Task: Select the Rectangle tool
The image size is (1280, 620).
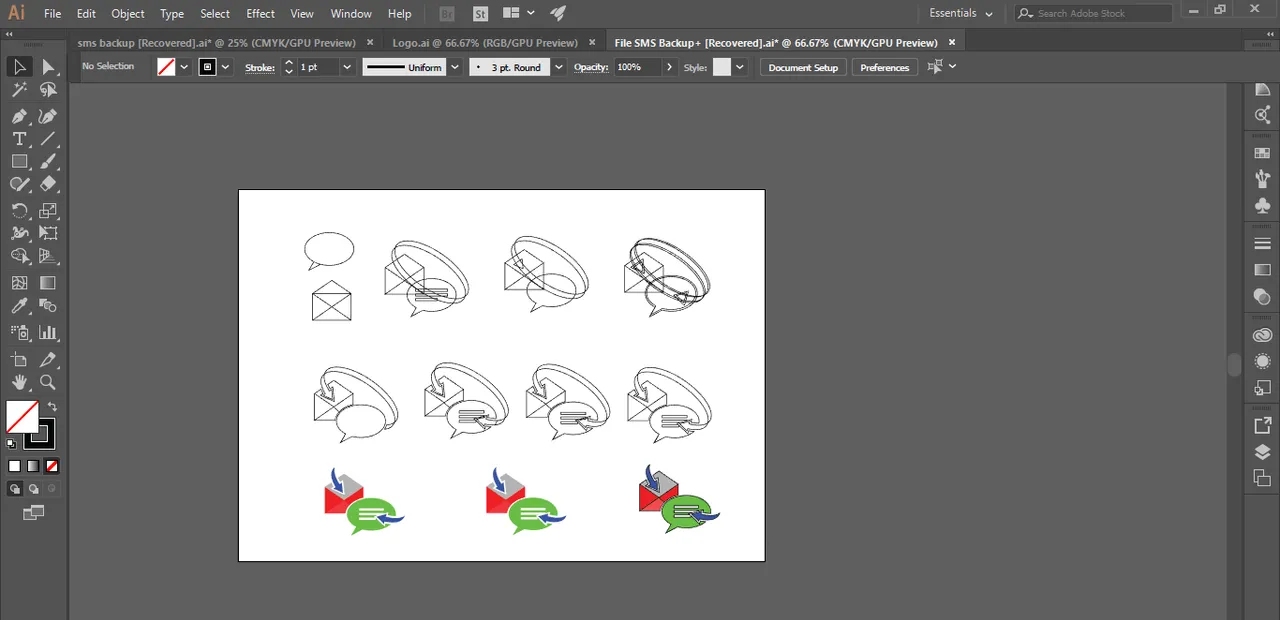Action: (x=19, y=162)
